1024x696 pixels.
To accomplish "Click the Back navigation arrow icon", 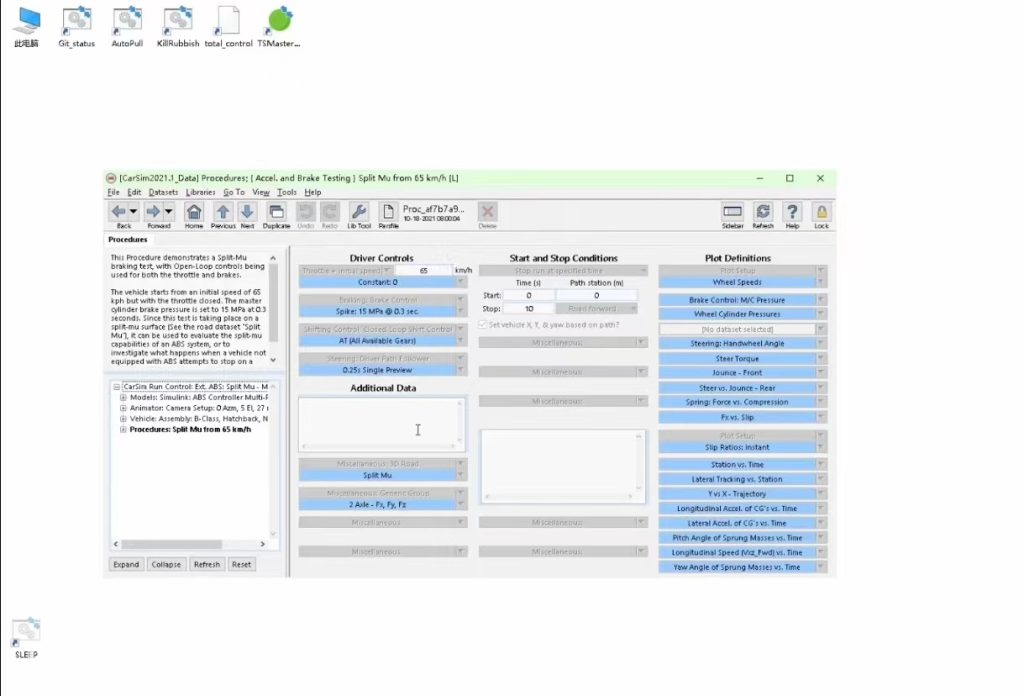I will (x=119, y=212).
